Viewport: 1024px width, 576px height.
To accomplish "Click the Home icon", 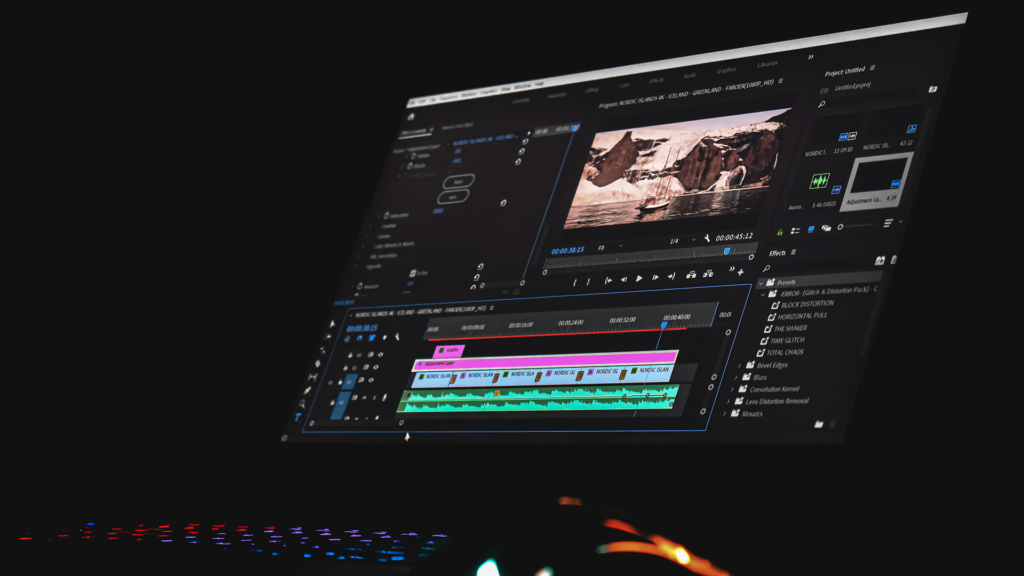I will [x=411, y=116].
